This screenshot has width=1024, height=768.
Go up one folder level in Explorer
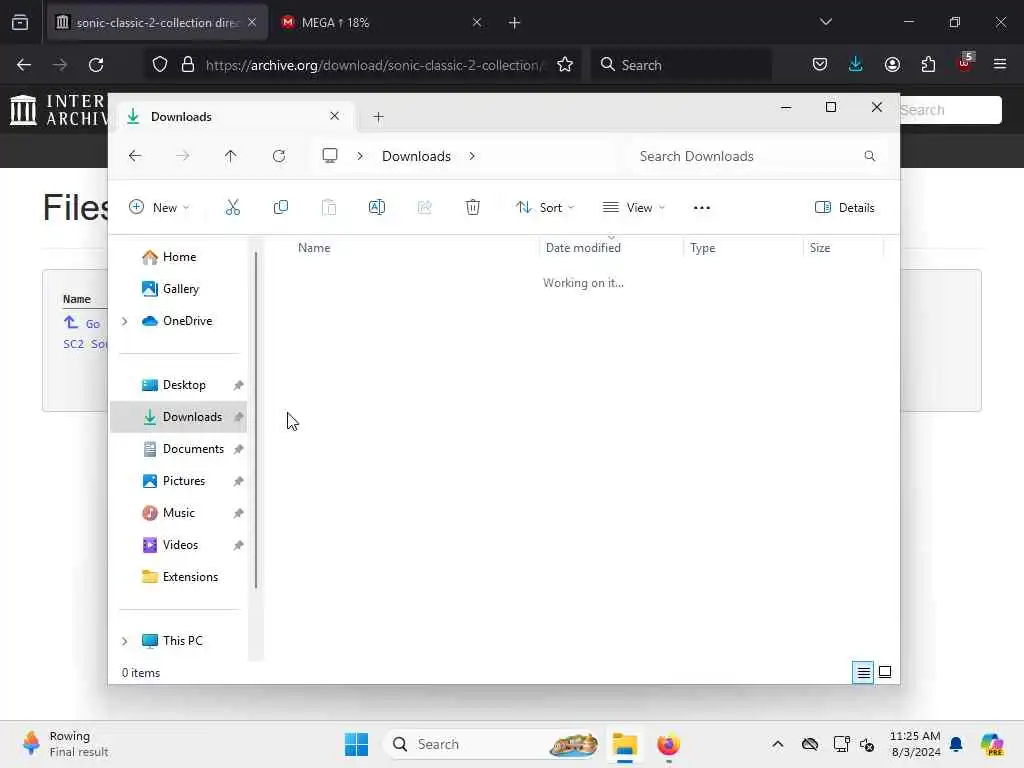click(x=231, y=156)
